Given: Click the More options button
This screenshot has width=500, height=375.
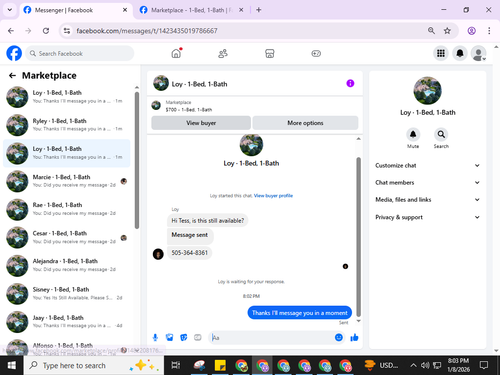Looking at the screenshot, I should 305,123.
